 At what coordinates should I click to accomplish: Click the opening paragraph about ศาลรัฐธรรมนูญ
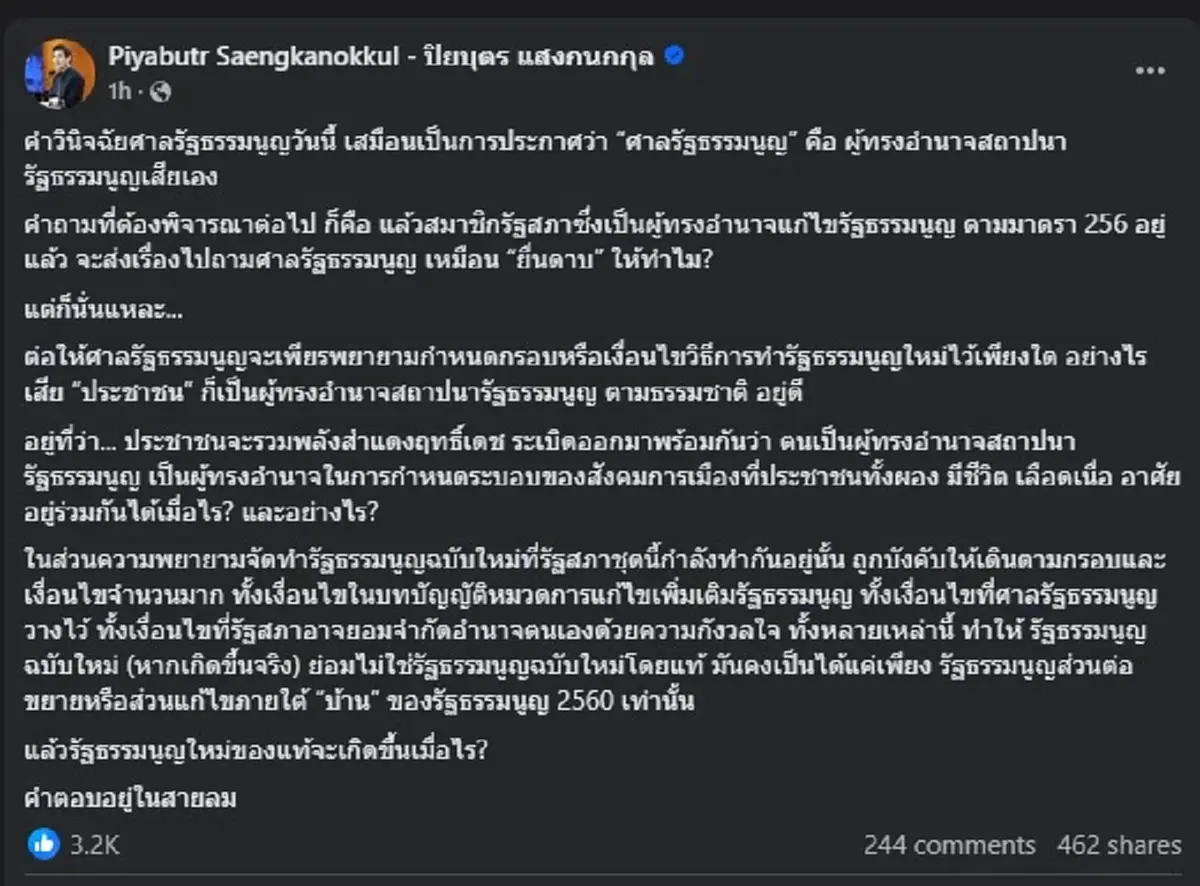550,156
